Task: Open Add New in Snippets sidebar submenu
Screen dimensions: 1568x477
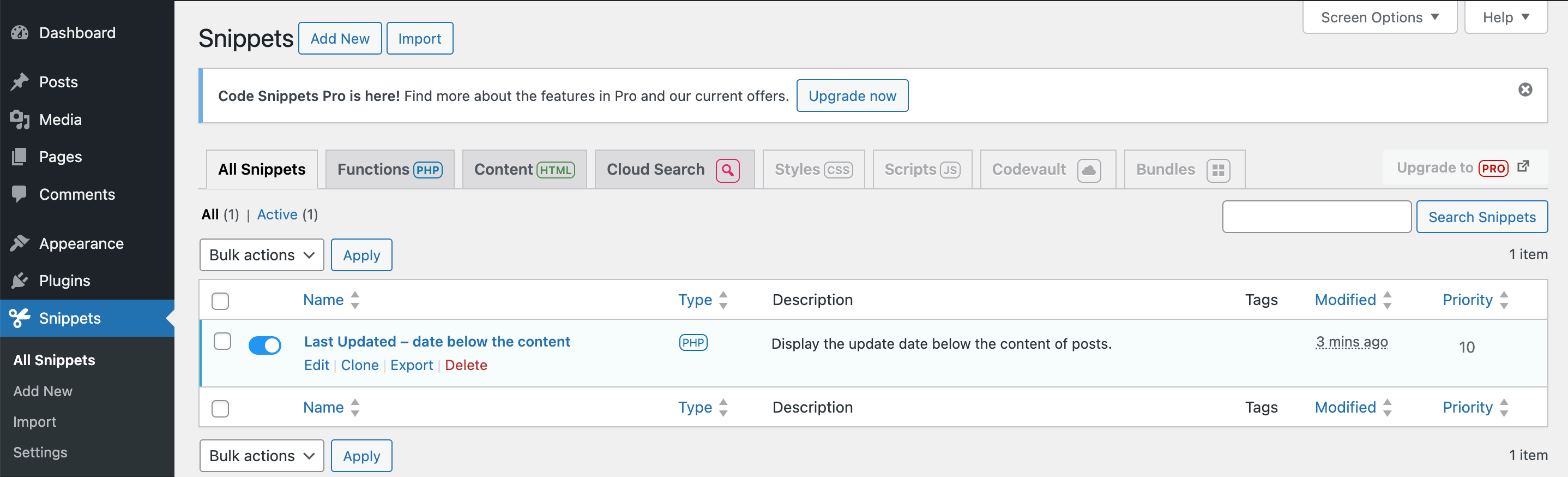Action: click(x=43, y=391)
